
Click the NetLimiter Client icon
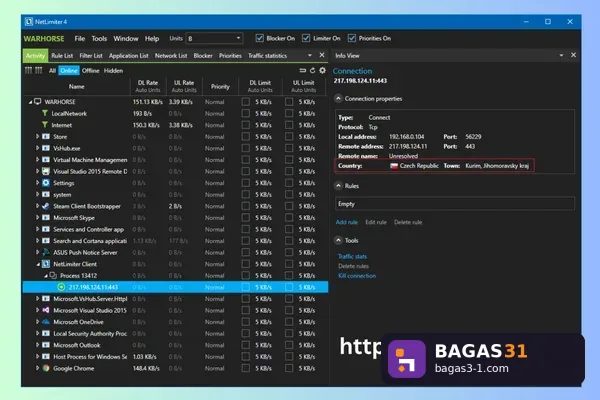[x=46, y=264]
